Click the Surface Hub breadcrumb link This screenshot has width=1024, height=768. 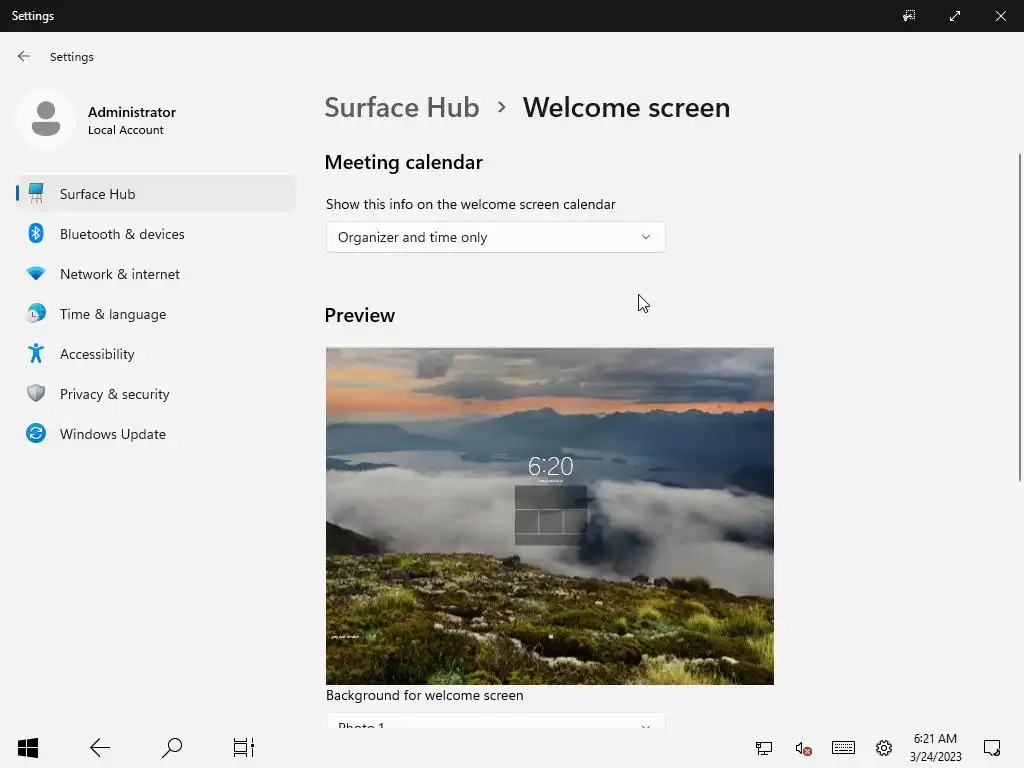click(402, 107)
